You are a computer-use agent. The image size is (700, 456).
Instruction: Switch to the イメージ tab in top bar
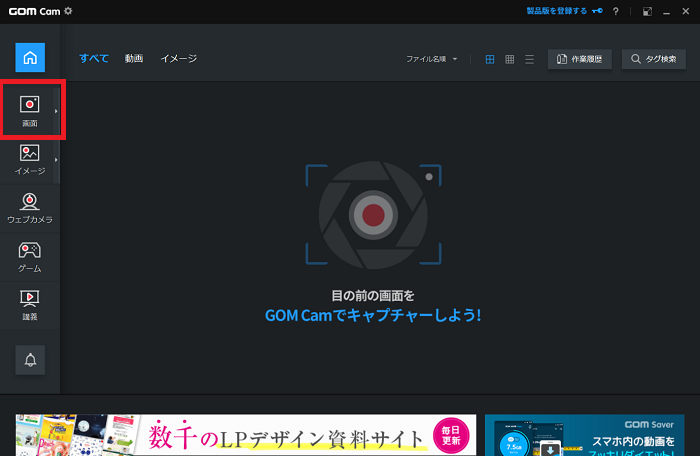(x=179, y=59)
